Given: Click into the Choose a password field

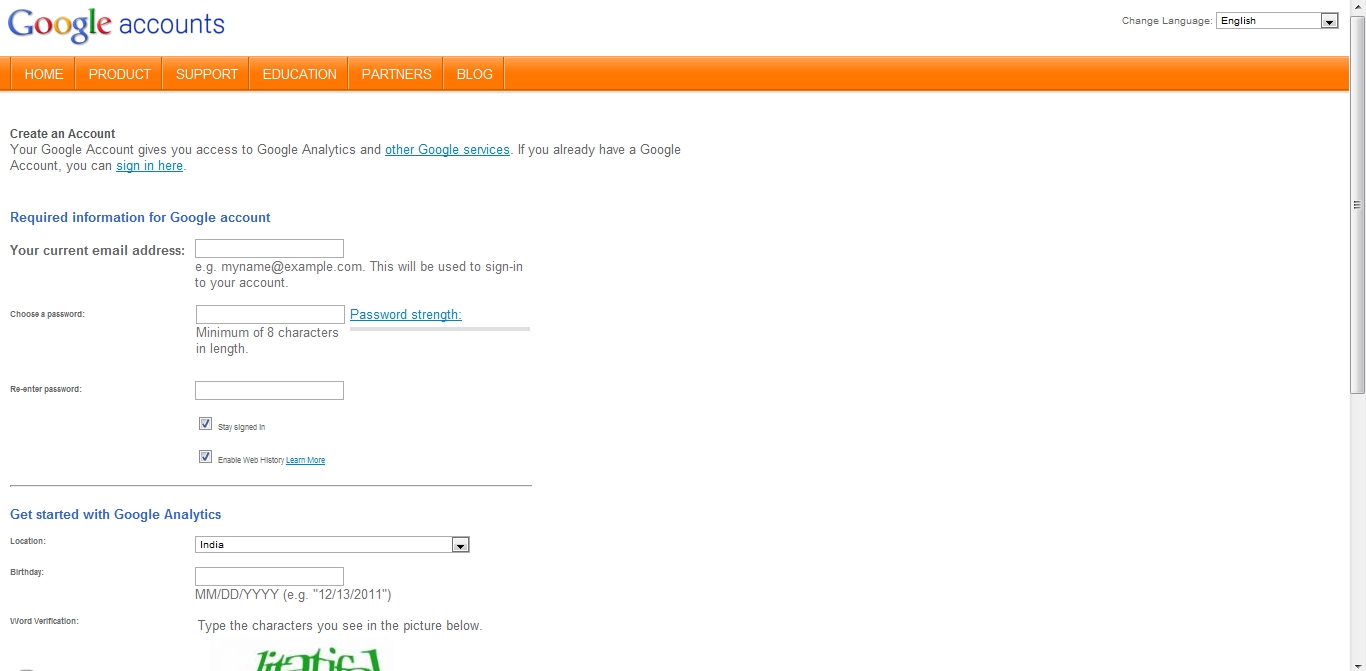Looking at the screenshot, I should coord(270,315).
